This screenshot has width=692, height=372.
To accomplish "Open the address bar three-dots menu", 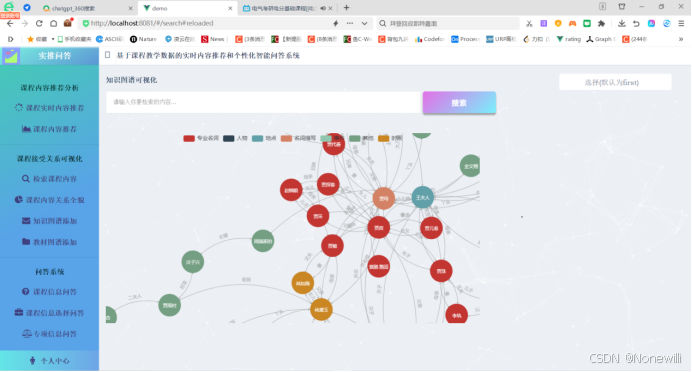I will click(350, 23).
